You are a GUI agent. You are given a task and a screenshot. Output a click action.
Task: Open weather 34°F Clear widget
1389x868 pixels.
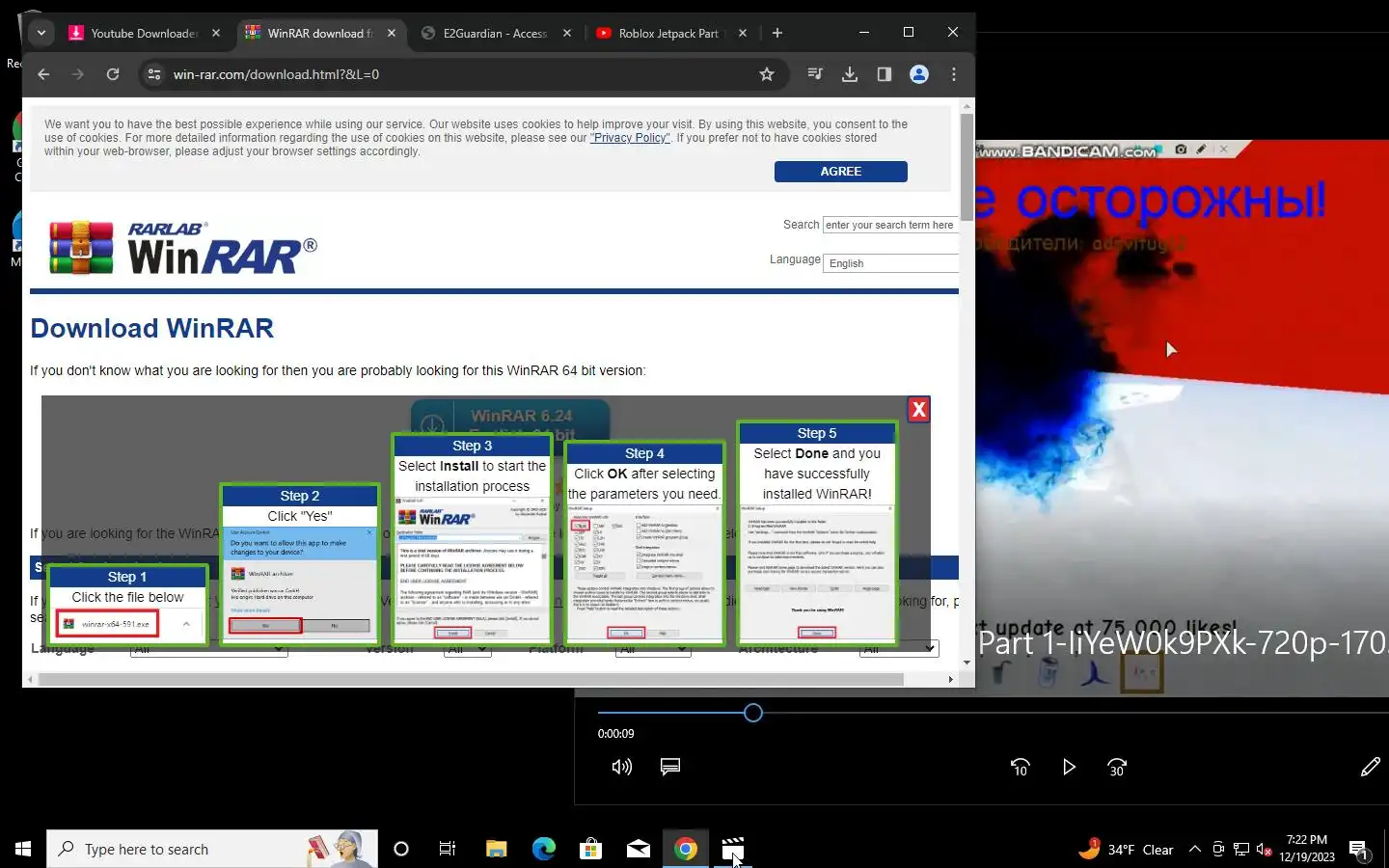pyautogui.click(x=1126, y=849)
